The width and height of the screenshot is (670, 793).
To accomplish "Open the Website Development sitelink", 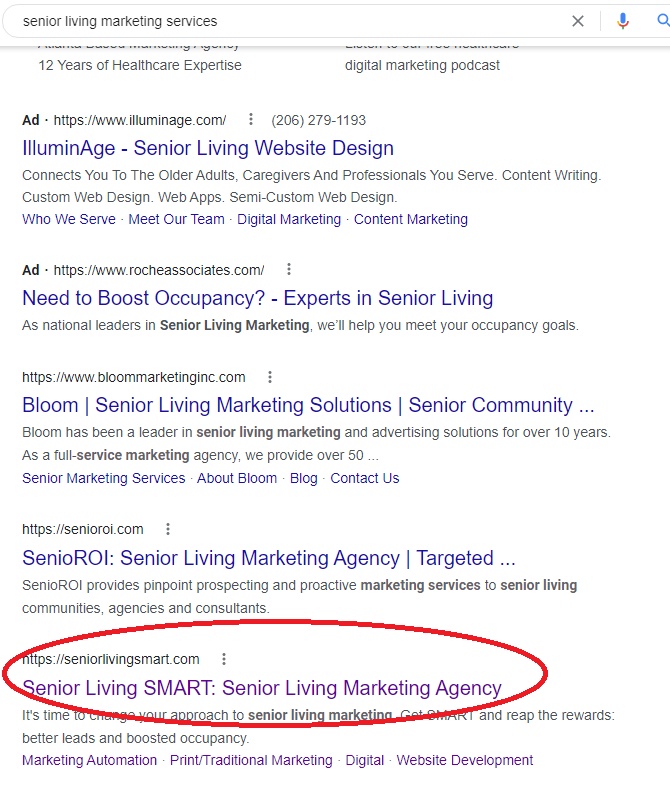I will (x=465, y=760).
